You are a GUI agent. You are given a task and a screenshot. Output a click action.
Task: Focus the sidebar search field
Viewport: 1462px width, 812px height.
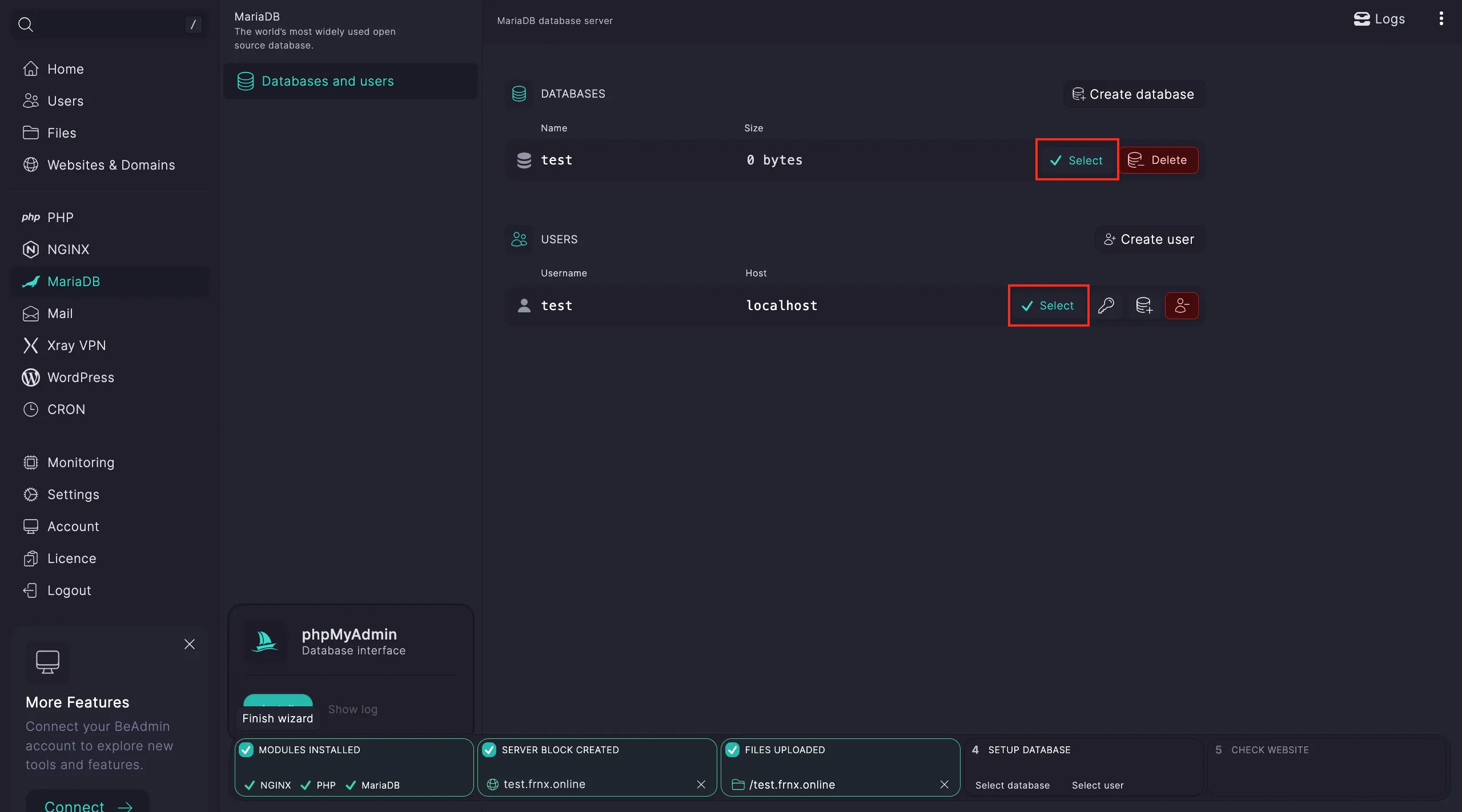(110, 24)
